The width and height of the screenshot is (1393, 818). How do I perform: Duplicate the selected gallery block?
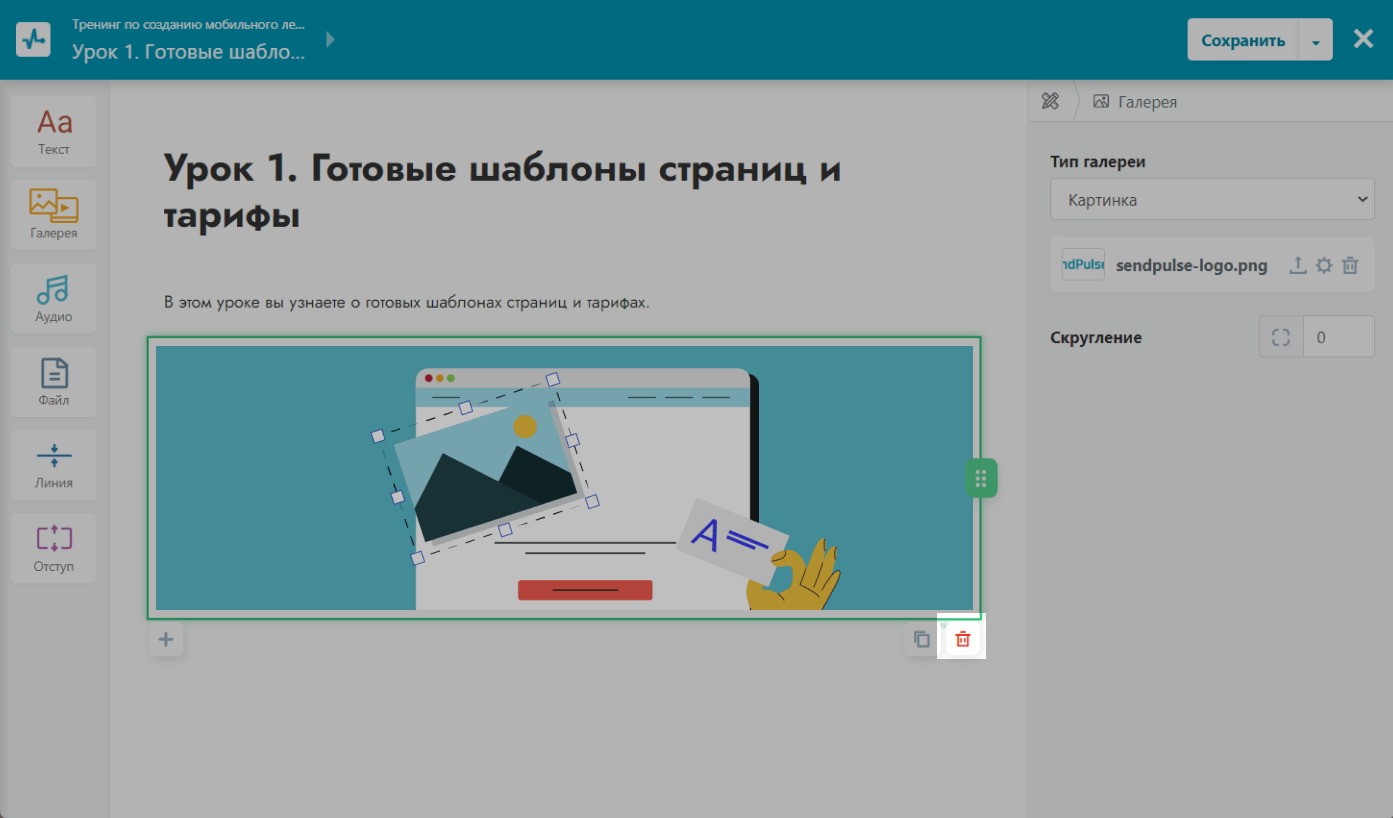pos(922,639)
